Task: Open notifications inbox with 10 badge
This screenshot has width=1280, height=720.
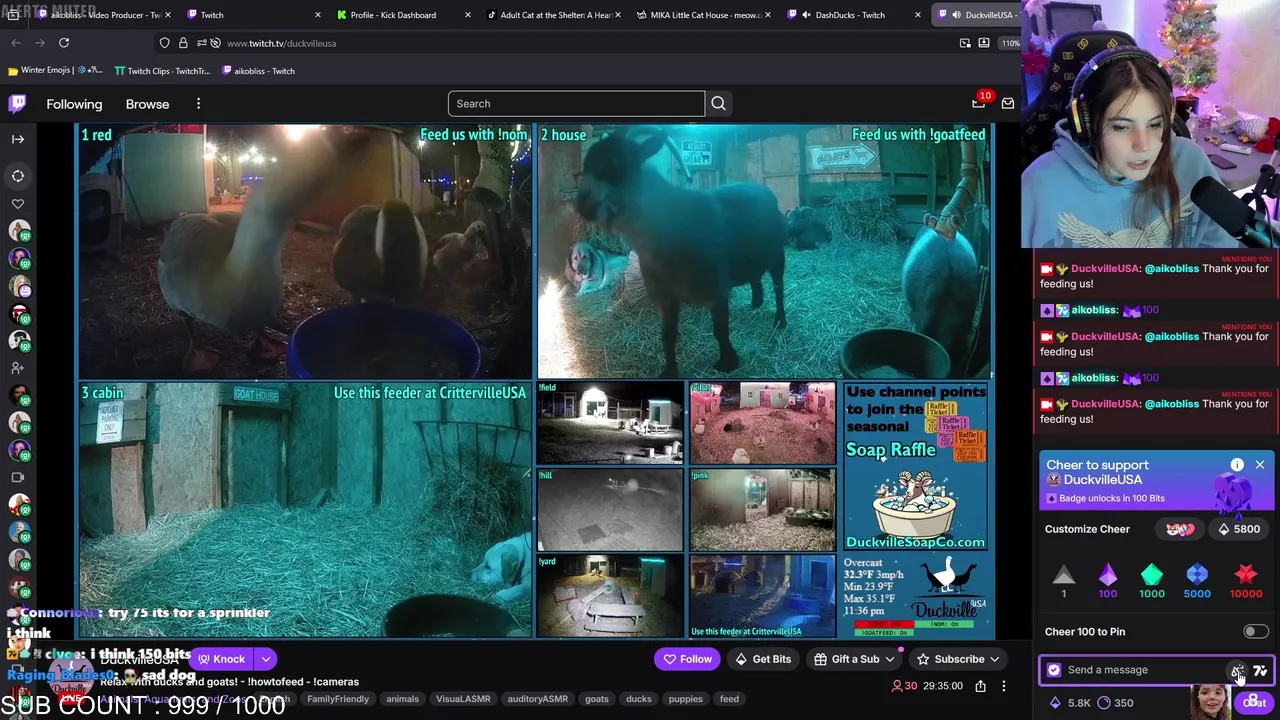Action: point(978,103)
